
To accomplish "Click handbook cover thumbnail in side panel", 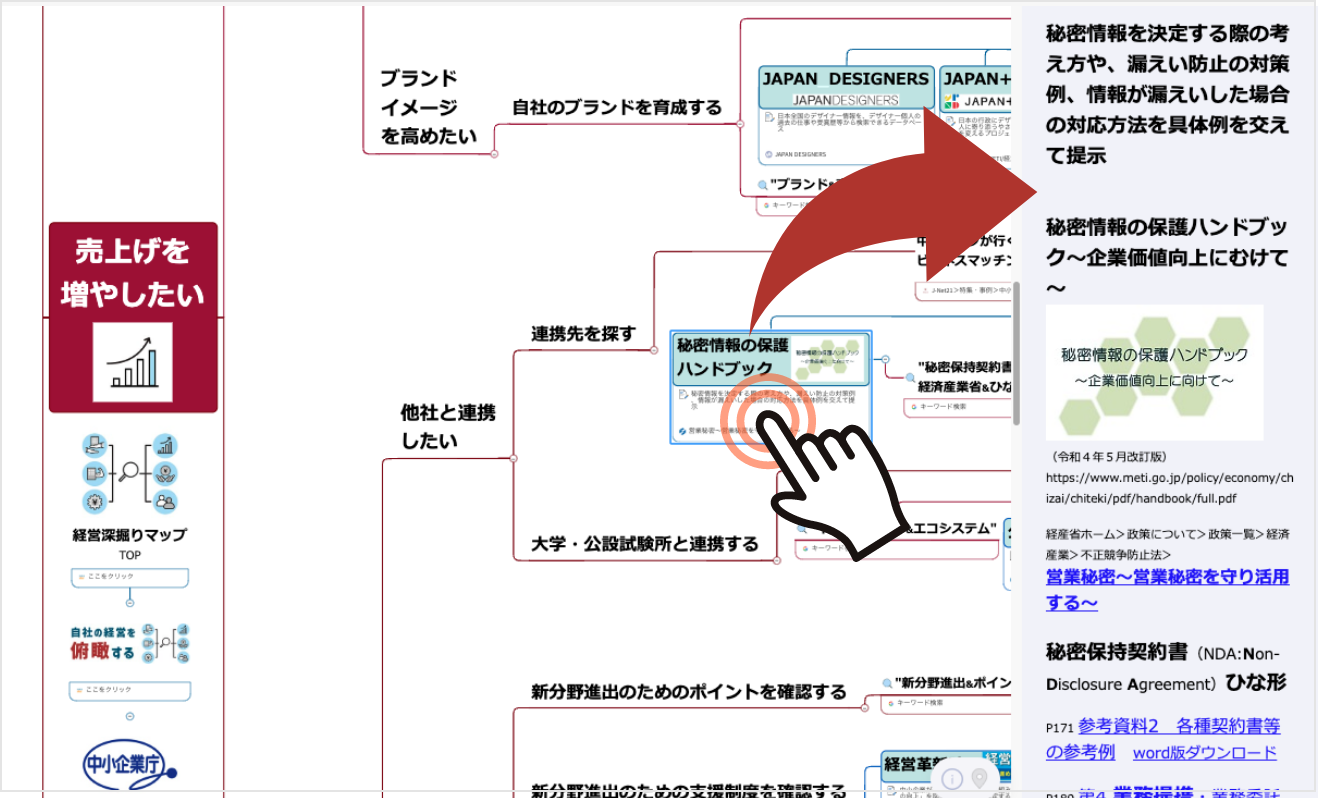I will 1155,373.
